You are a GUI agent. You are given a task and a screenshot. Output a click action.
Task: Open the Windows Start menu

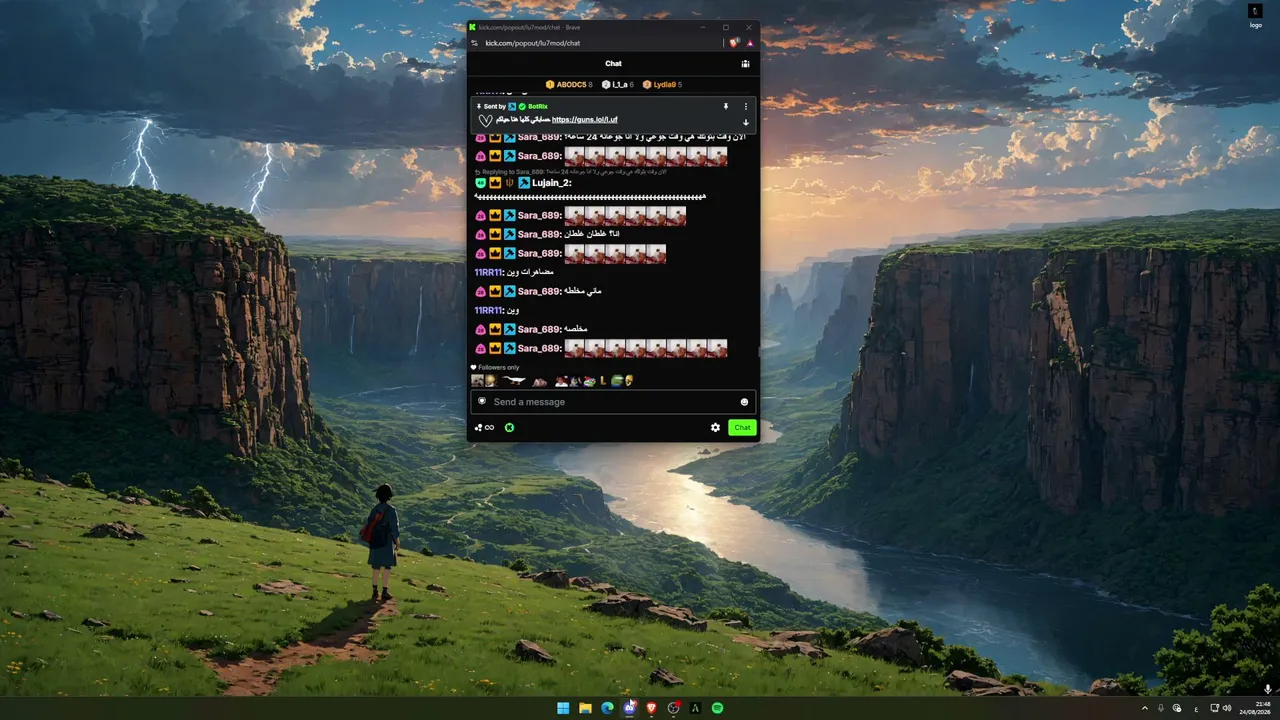pos(563,708)
